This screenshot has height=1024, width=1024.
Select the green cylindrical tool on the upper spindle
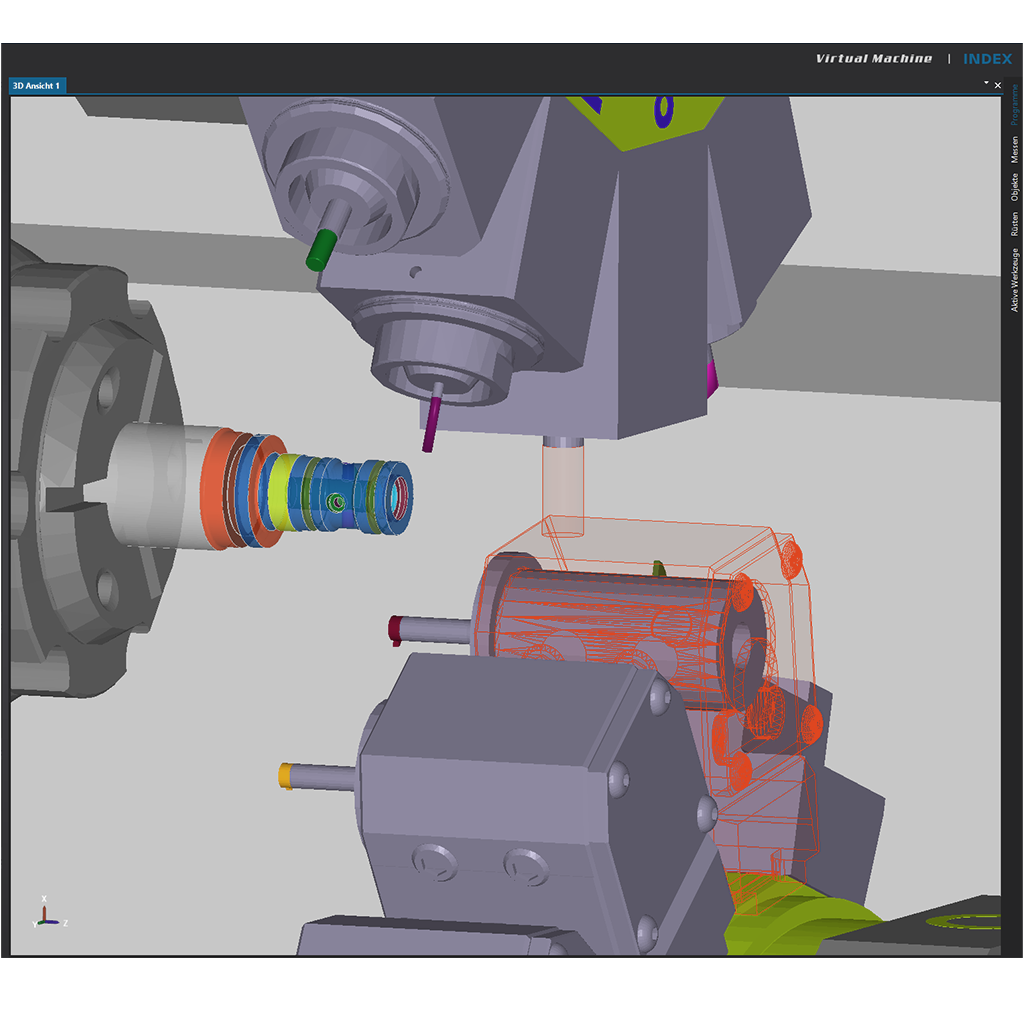[321, 249]
